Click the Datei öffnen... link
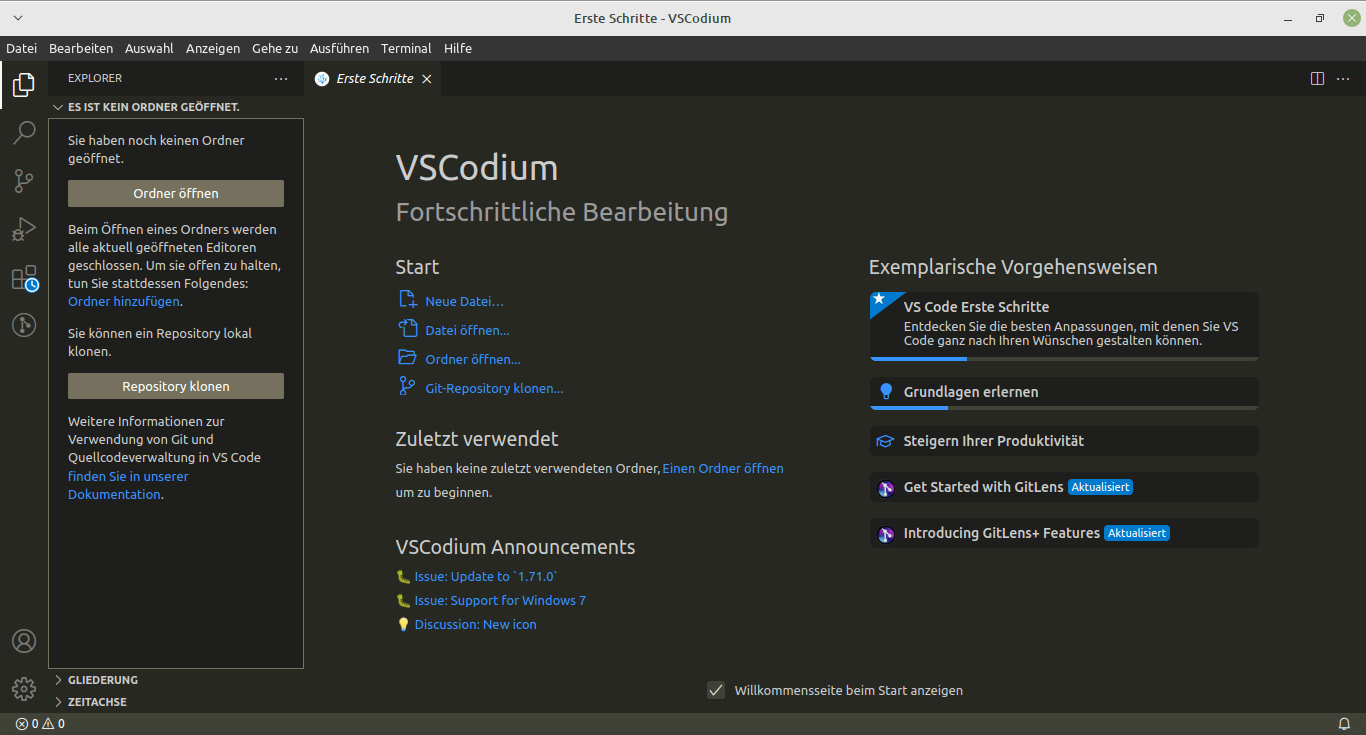The width and height of the screenshot is (1366, 735). 467,330
